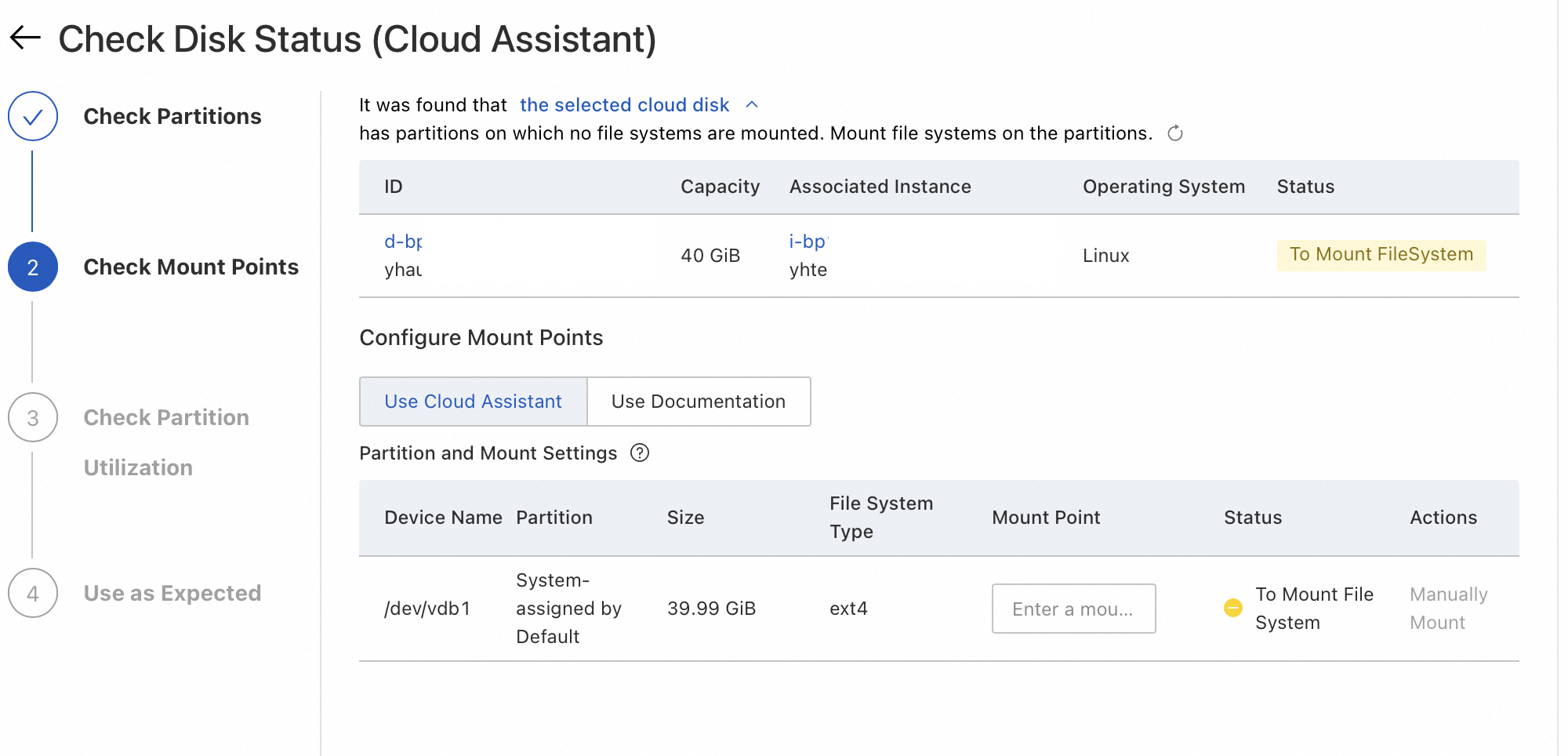Click the /dev/vdb1 device name cell

coord(427,609)
